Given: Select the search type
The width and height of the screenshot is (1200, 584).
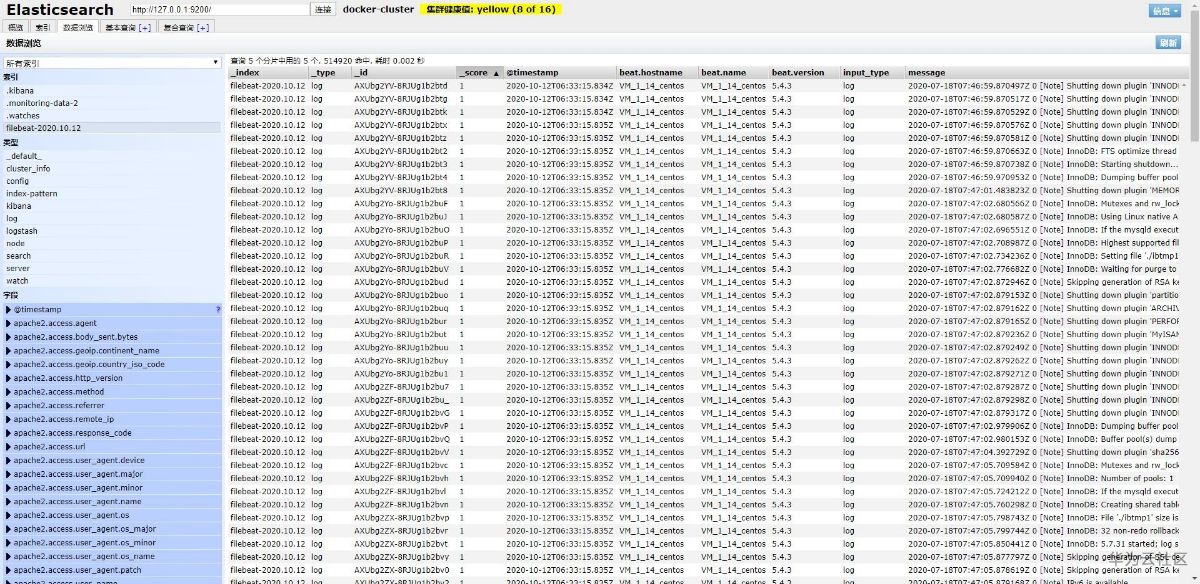Looking at the screenshot, I should point(18,256).
